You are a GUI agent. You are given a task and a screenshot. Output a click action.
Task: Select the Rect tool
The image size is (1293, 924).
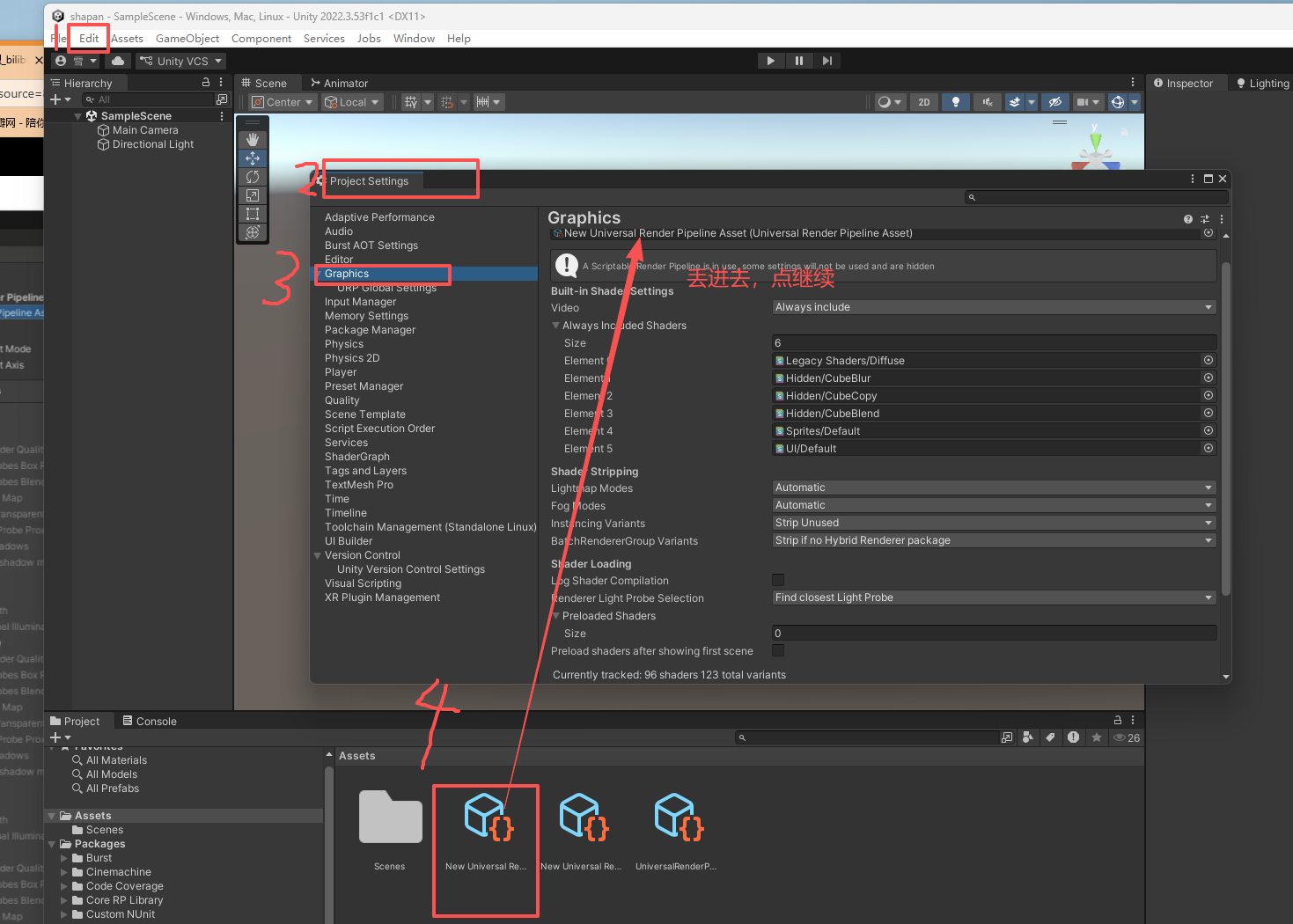253,214
